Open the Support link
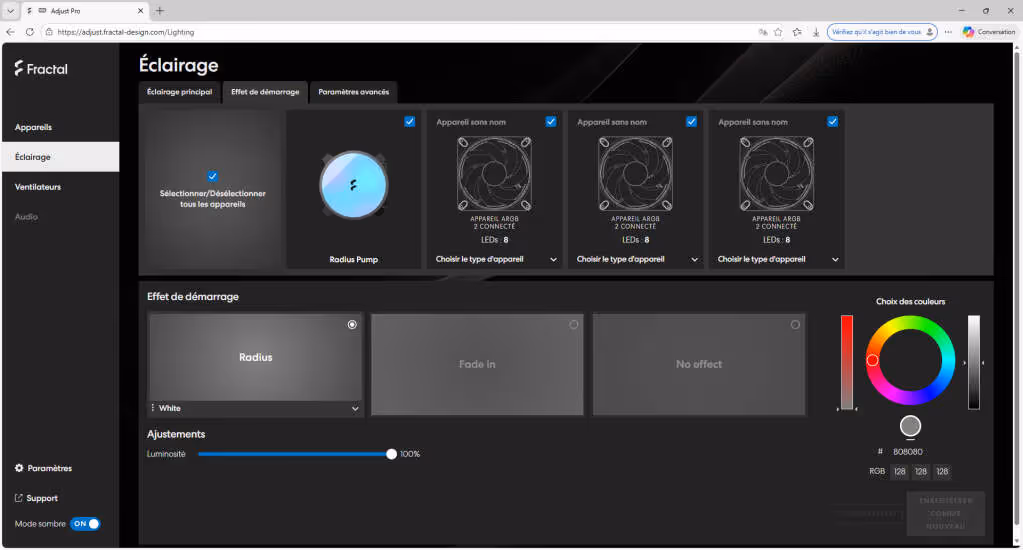This screenshot has height=550, width=1023. pyautogui.click(x=42, y=498)
